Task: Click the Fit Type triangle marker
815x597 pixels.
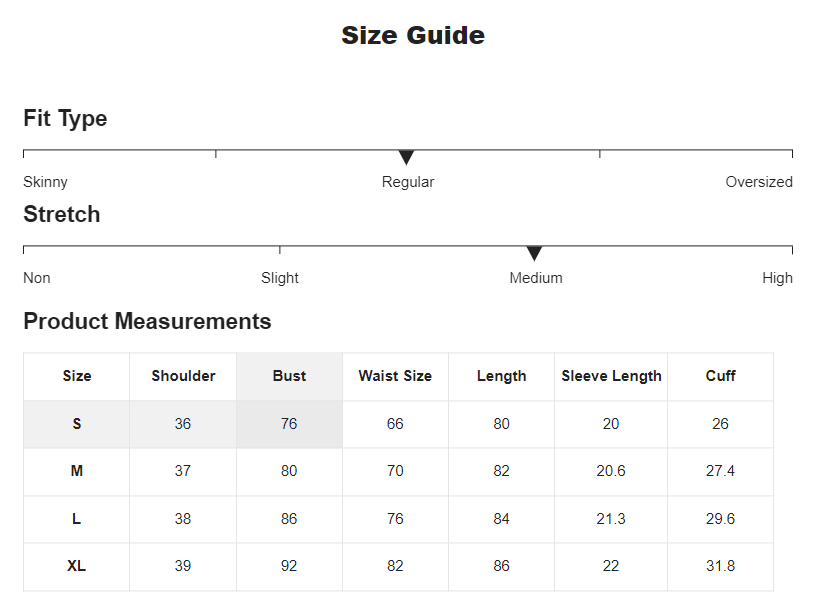Action: pyautogui.click(x=406, y=157)
